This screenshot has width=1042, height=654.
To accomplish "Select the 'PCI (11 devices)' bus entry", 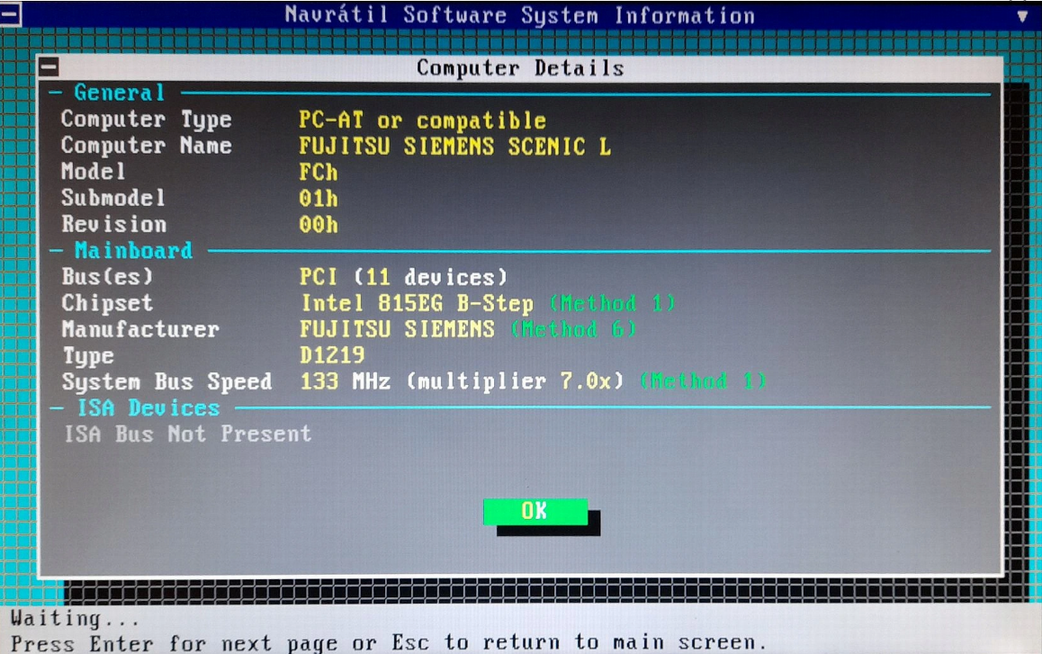I will (403, 276).
